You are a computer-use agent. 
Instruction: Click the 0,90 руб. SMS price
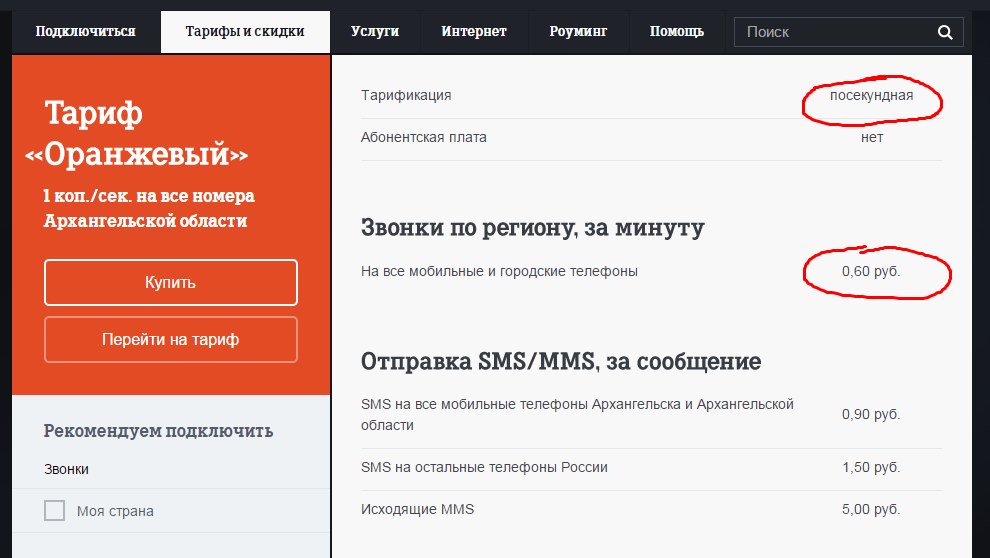click(x=871, y=415)
